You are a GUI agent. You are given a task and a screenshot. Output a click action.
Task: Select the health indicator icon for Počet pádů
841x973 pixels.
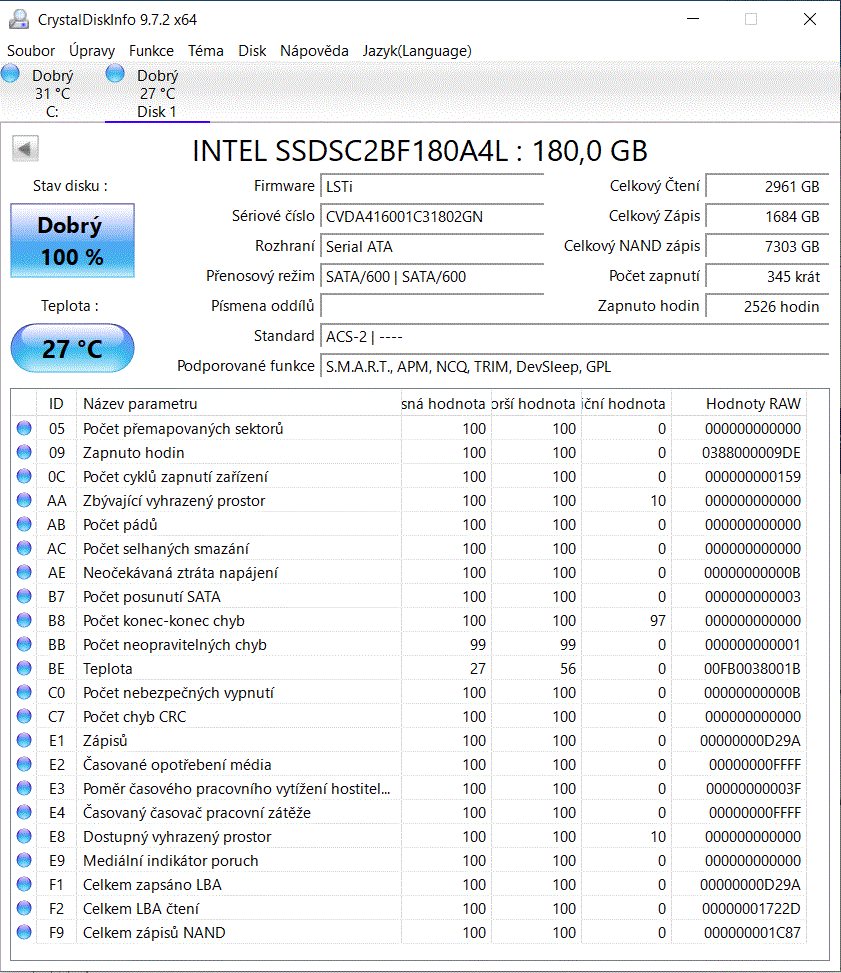(22, 524)
